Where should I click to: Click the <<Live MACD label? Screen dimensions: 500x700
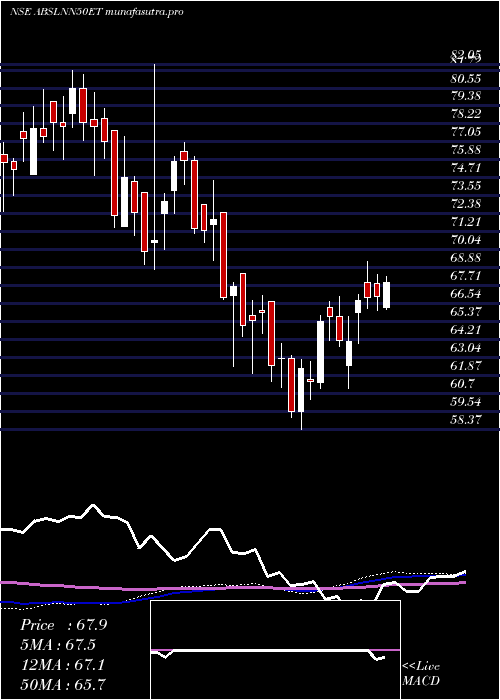421,674
